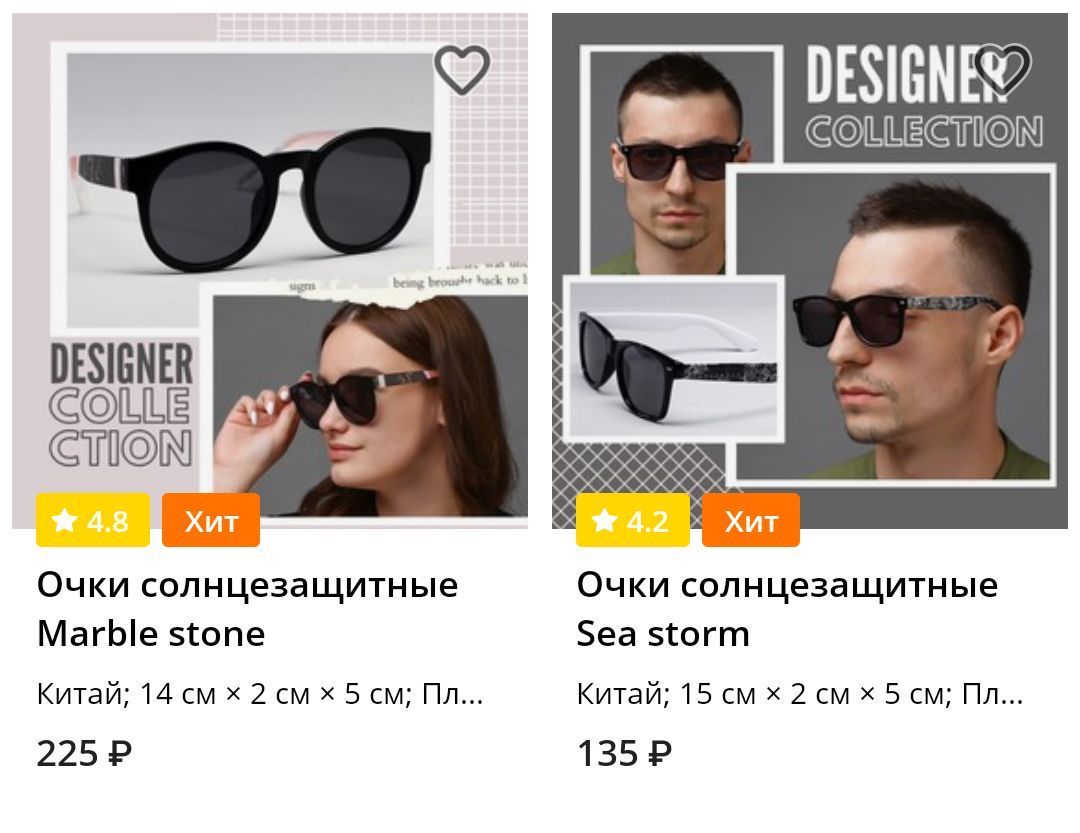Click the Хит badge on Marble stone
The width and height of the screenshot is (1080, 833).
click(211, 520)
